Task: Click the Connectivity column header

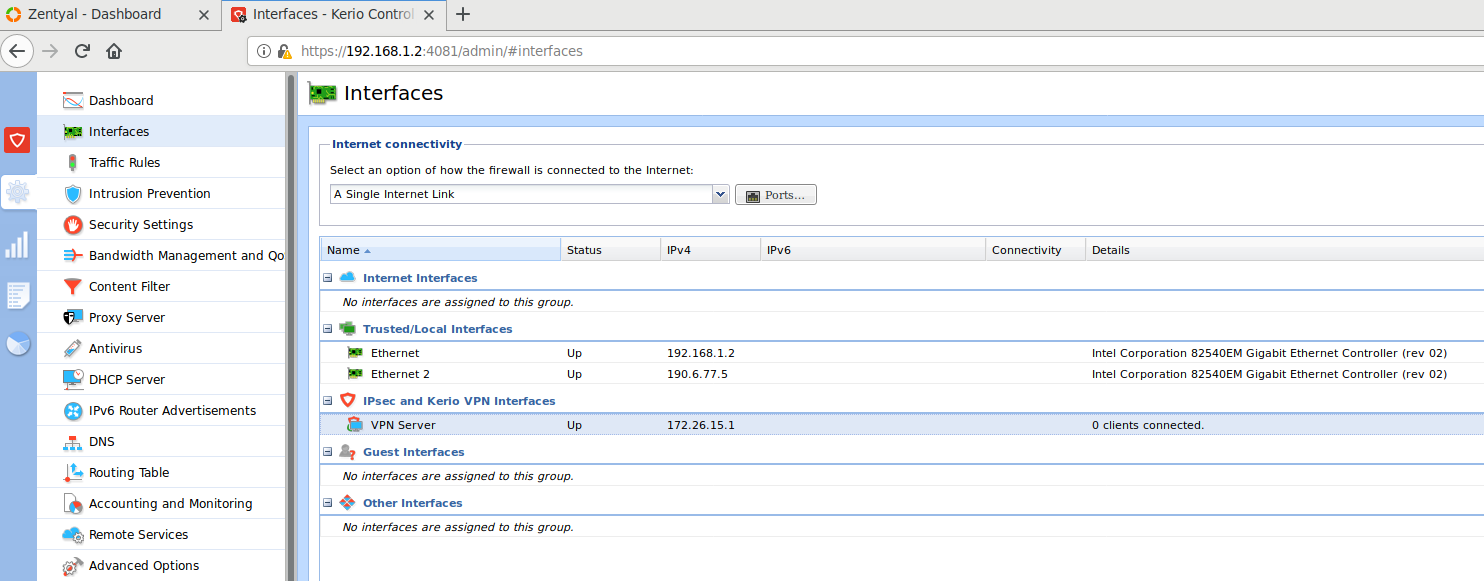Action: point(1035,250)
